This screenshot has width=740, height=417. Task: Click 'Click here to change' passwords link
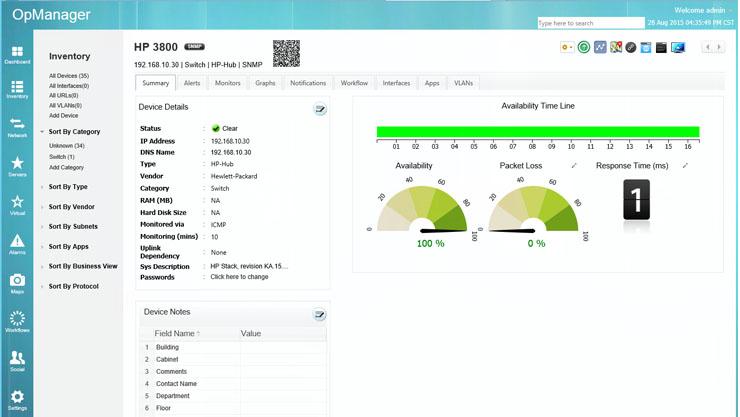[239, 277]
